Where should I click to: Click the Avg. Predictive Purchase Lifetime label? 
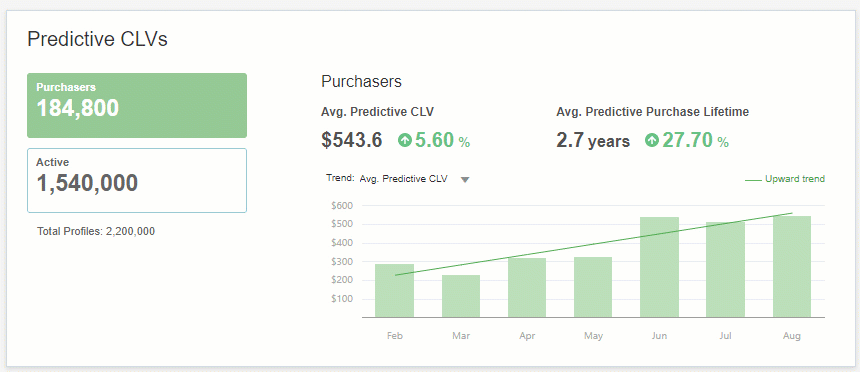click(653, 112)
